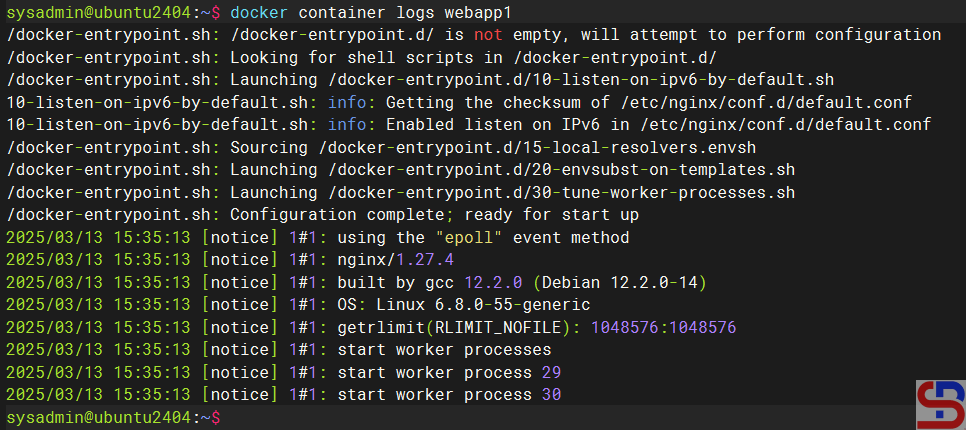Click the word "docker" in the typed command

pos(261,13)
